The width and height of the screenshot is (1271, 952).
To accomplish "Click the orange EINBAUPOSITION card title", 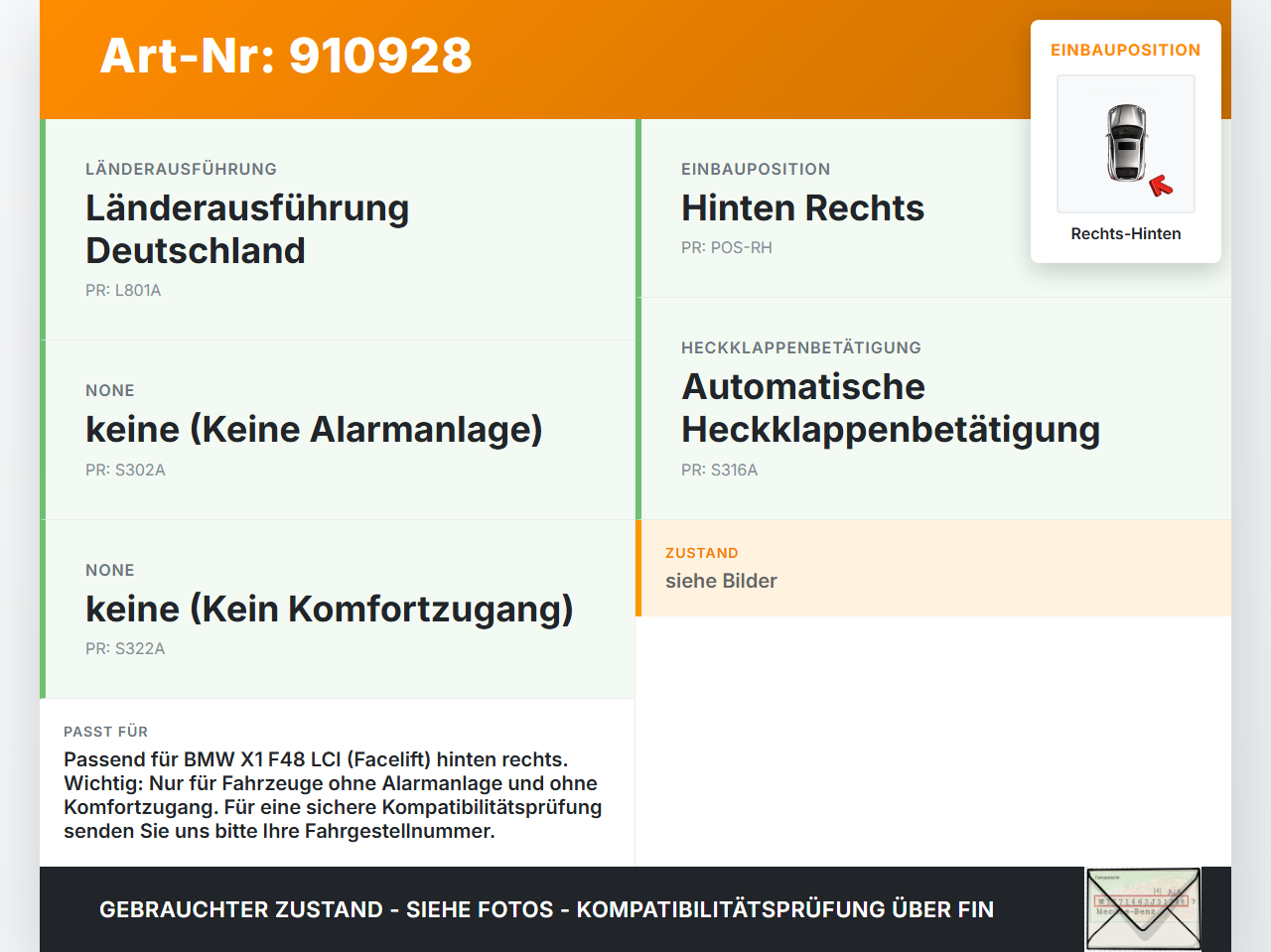I will (x=1126, y=50).
